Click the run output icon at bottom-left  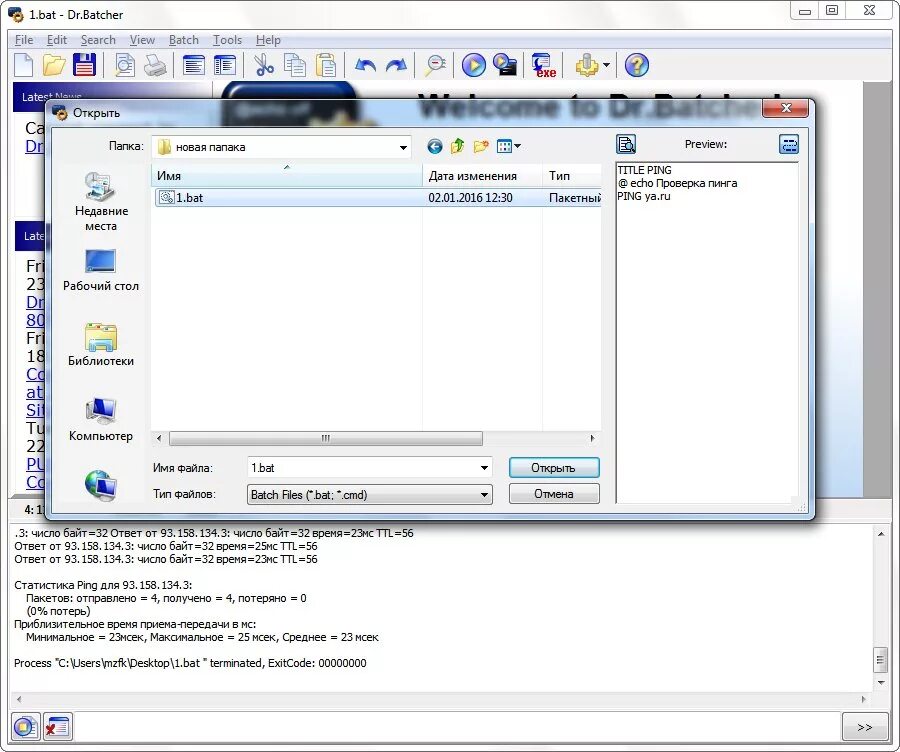pos(25,727)
